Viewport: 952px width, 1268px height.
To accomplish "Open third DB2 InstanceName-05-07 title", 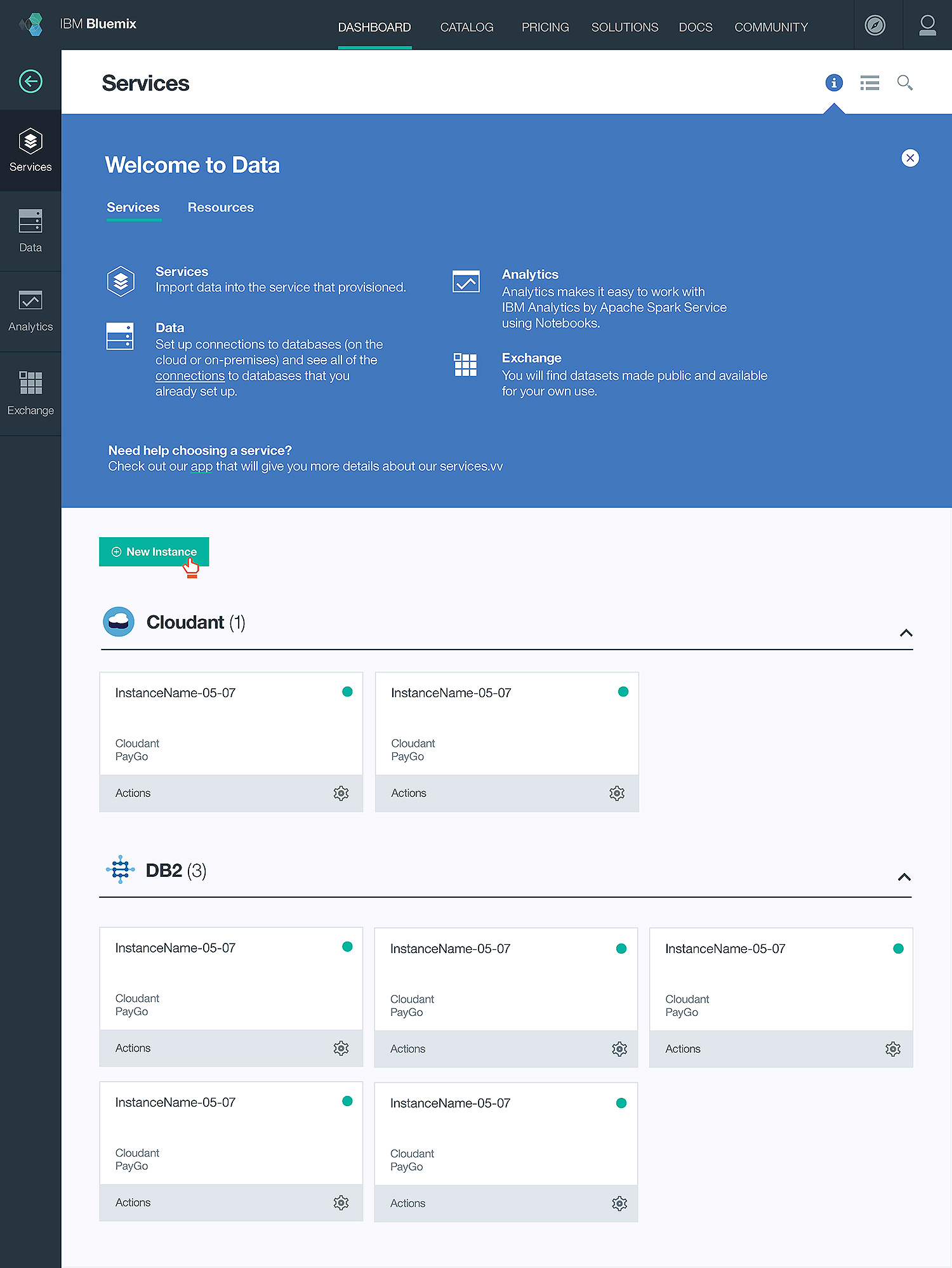I will (x=725, y=949).
